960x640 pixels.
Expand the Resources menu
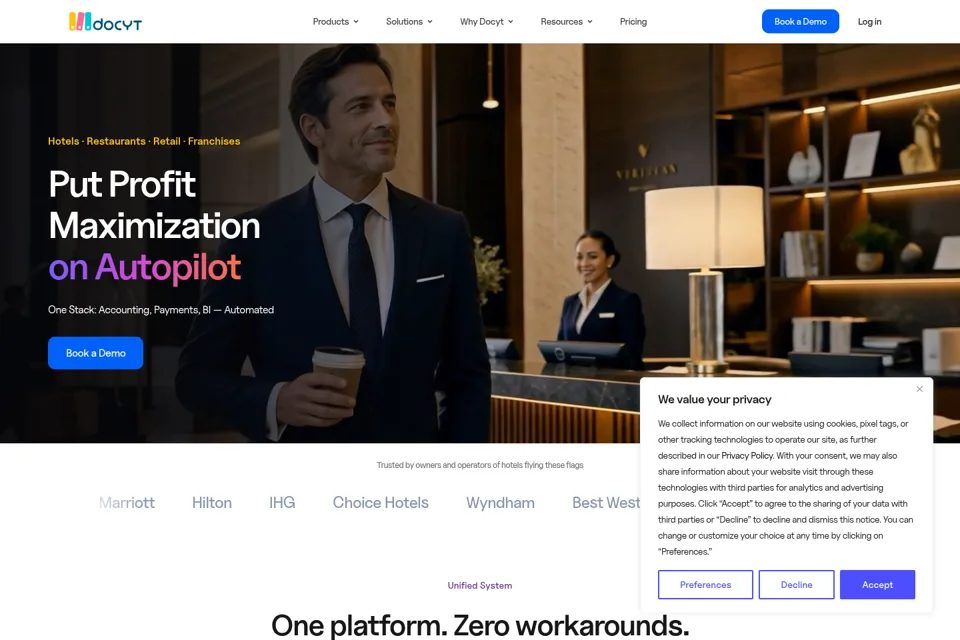click(x=566, y=21)
